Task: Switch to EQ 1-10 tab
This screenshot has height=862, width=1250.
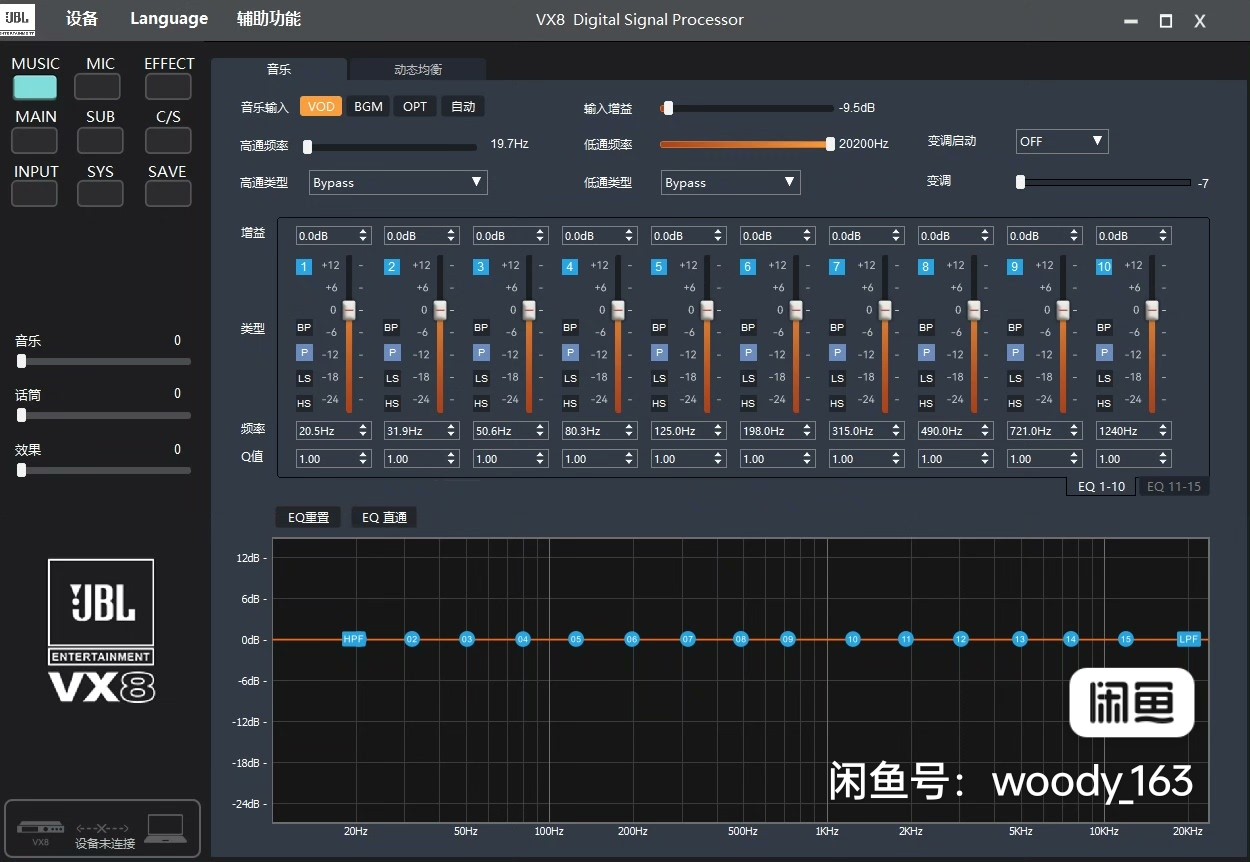Action: tap(1101, 486)
